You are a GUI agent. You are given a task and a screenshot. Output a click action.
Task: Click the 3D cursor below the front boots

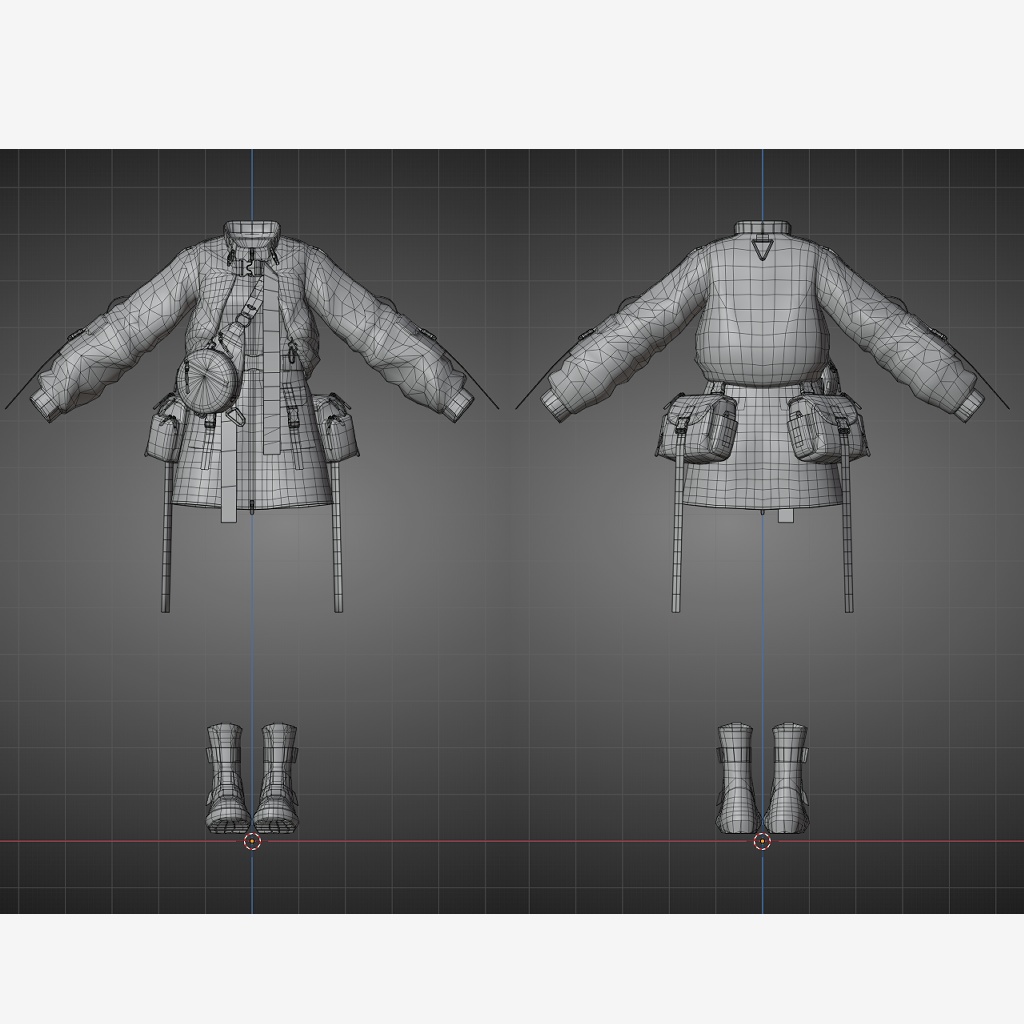tap(250, 843)
